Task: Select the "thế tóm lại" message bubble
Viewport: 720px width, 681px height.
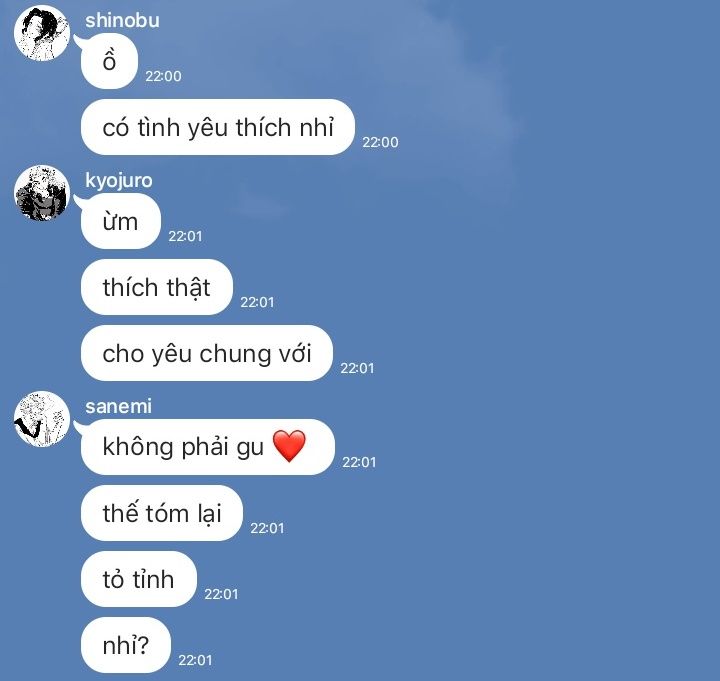Action: 162,513
